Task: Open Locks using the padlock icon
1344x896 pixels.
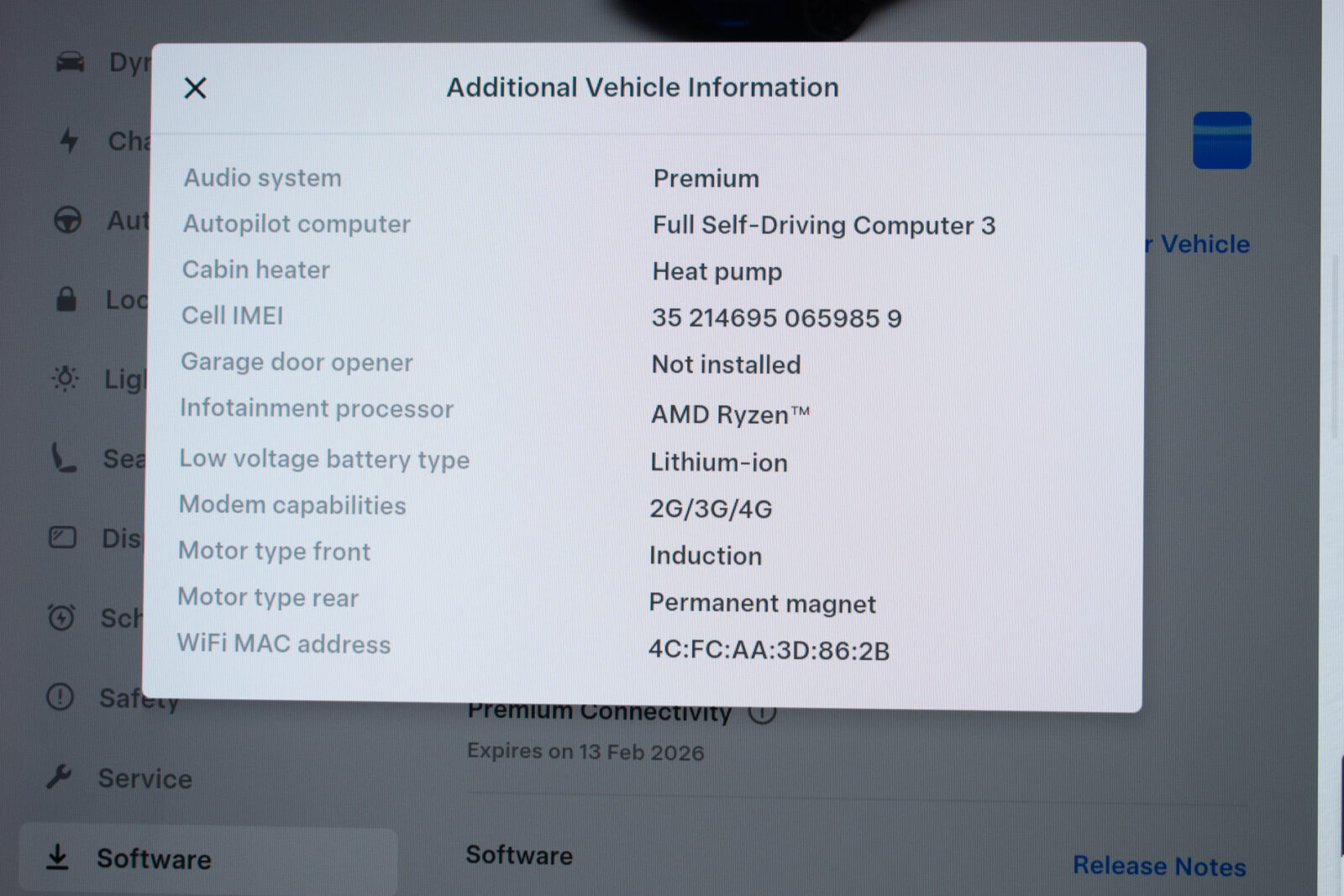Action: pos(66,299)
